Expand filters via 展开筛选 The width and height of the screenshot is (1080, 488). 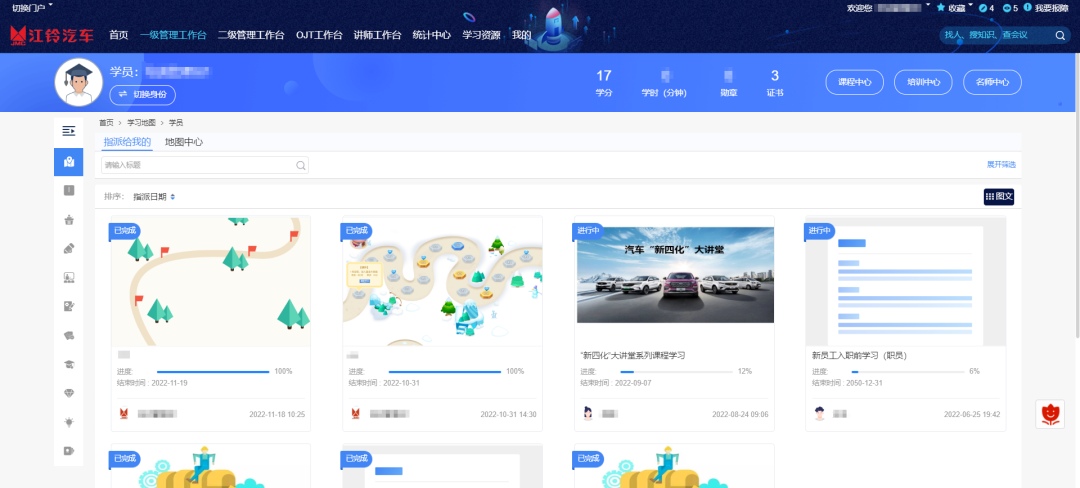(1001, 165)
